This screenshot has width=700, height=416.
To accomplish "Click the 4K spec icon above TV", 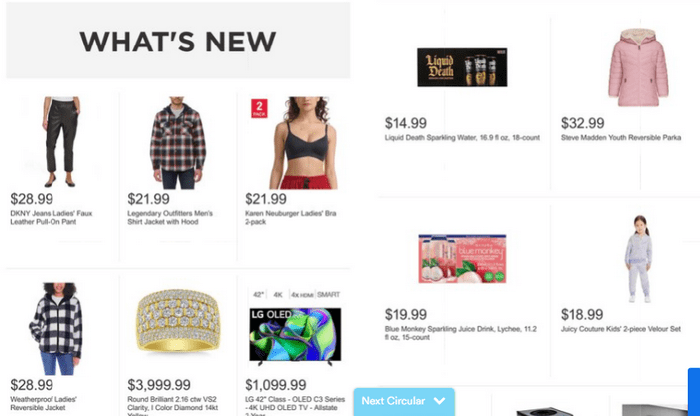I will coord(278,295).
